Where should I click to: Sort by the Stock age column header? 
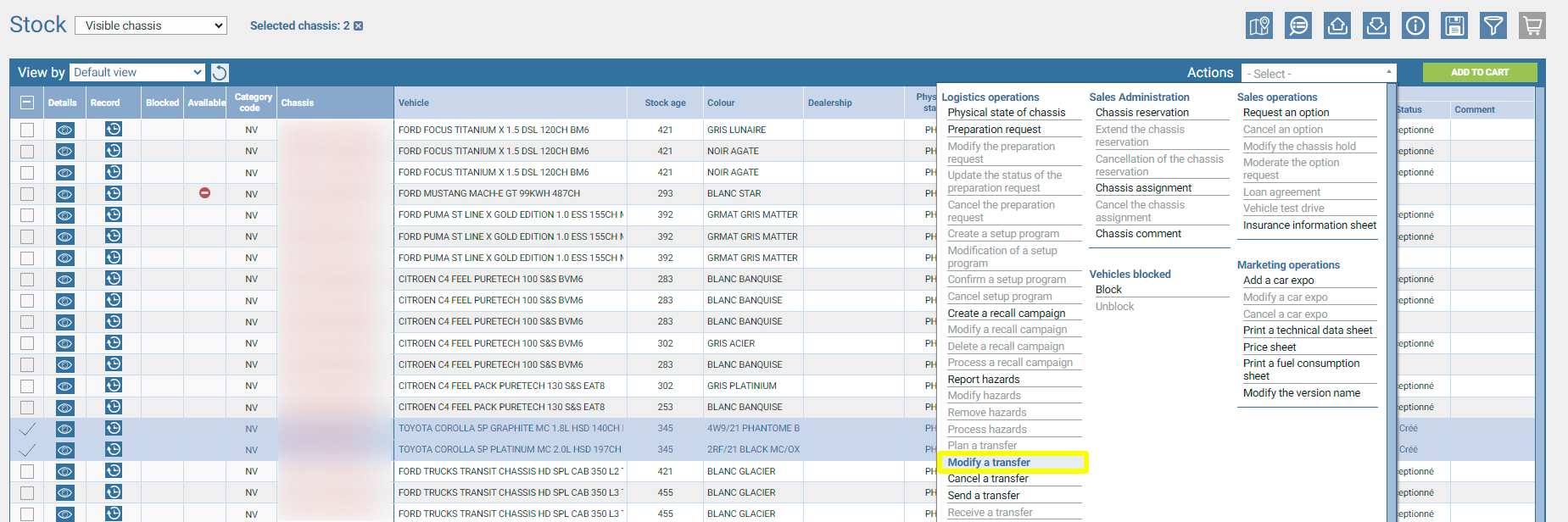click(665, 103)
